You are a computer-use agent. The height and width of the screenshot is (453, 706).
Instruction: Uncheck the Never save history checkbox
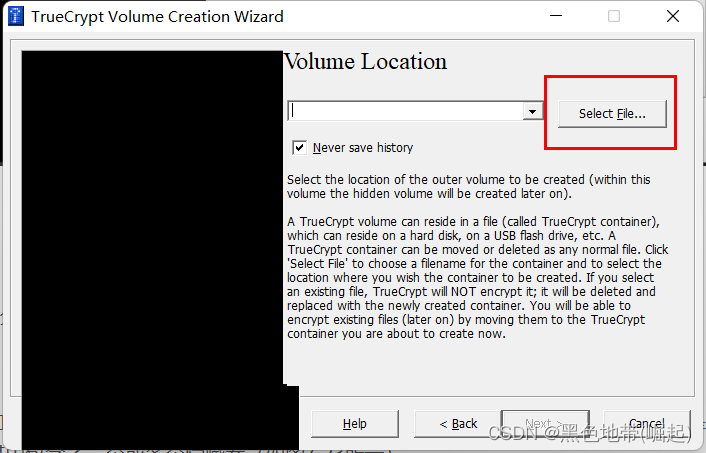coord(299,148)
